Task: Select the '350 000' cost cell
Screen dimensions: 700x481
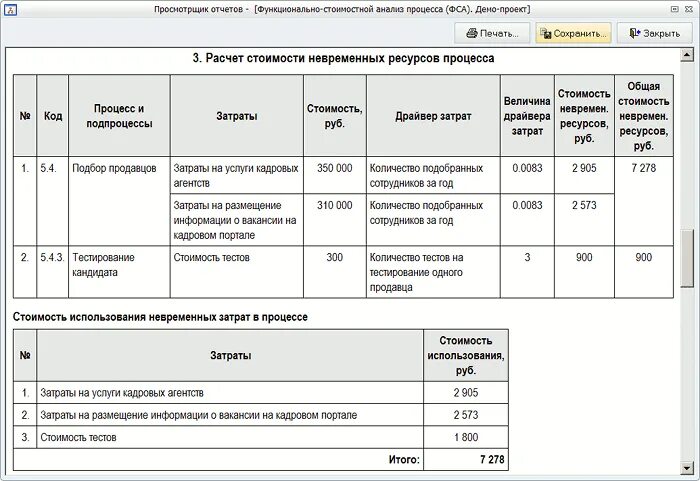Action: point(335,175)
